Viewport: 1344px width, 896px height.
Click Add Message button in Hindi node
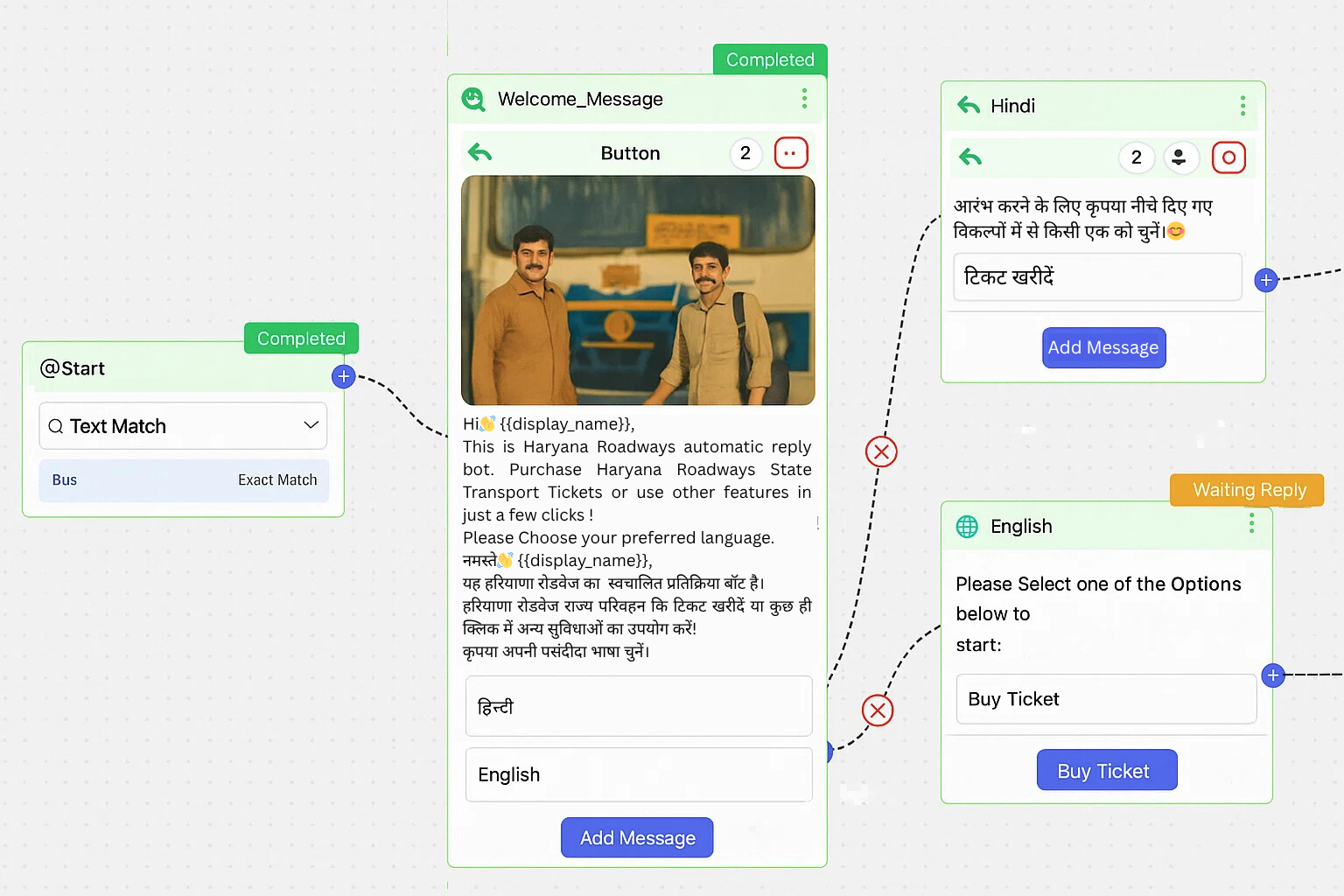click(1103, 347)
